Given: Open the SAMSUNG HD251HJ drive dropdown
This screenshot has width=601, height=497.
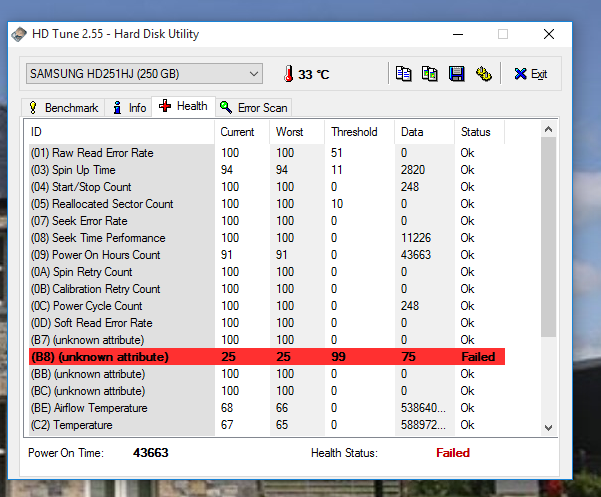Looking at the screenshot, I should 144,74.
